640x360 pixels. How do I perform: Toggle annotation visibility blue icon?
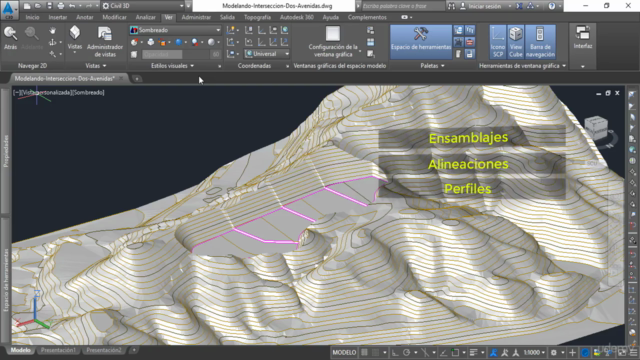[493, 353]
